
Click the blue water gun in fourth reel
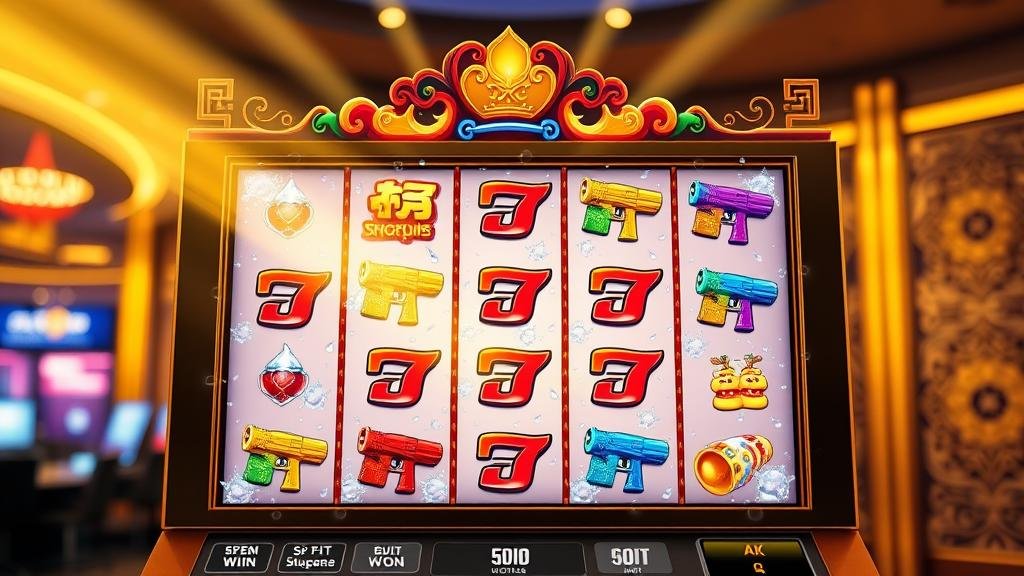pyautogui.click(x=625, y=458)
